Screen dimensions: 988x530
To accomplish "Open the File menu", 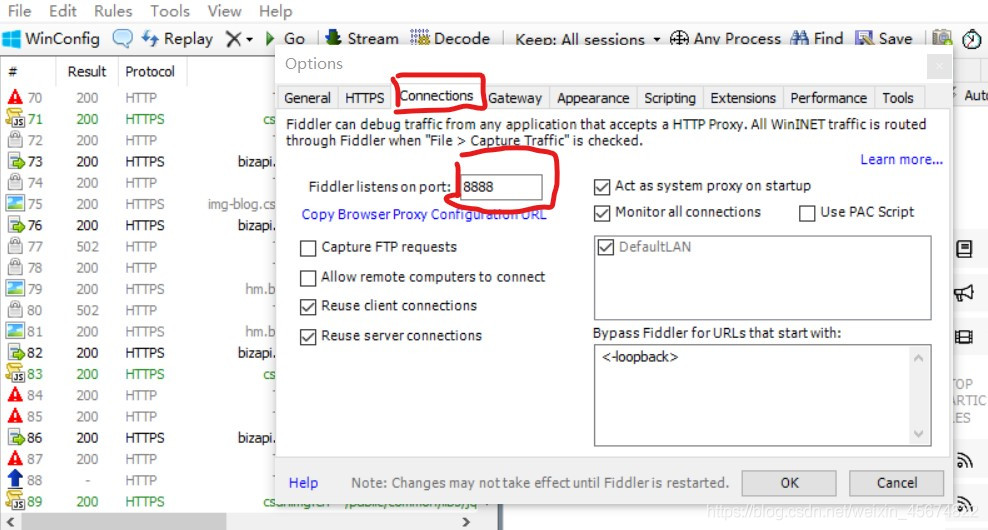I will coord(19,11).
